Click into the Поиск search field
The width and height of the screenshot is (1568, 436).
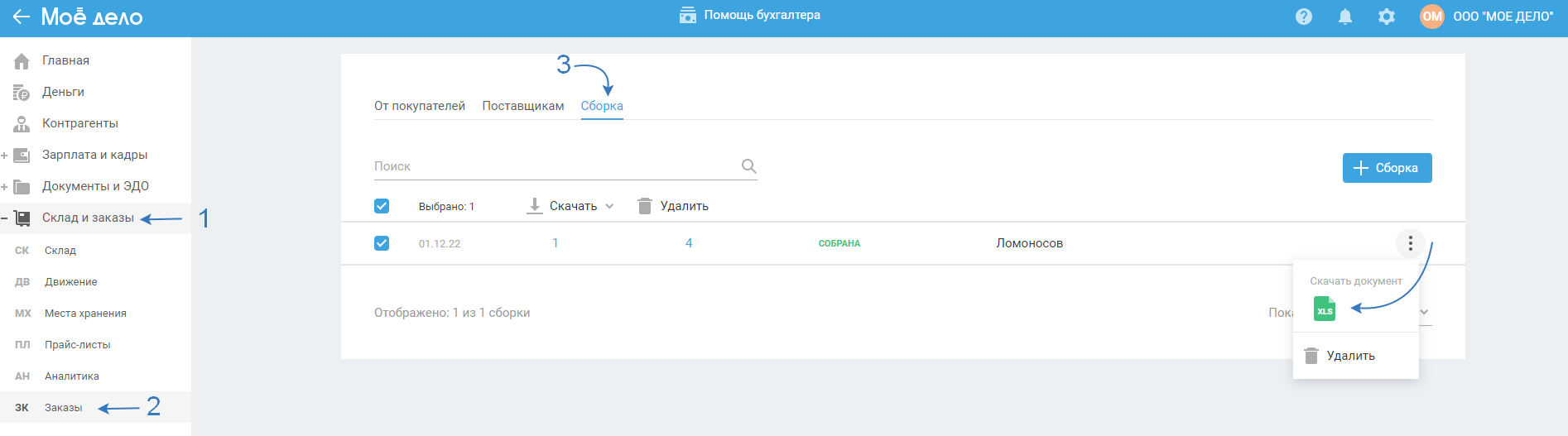click(555, 166)
